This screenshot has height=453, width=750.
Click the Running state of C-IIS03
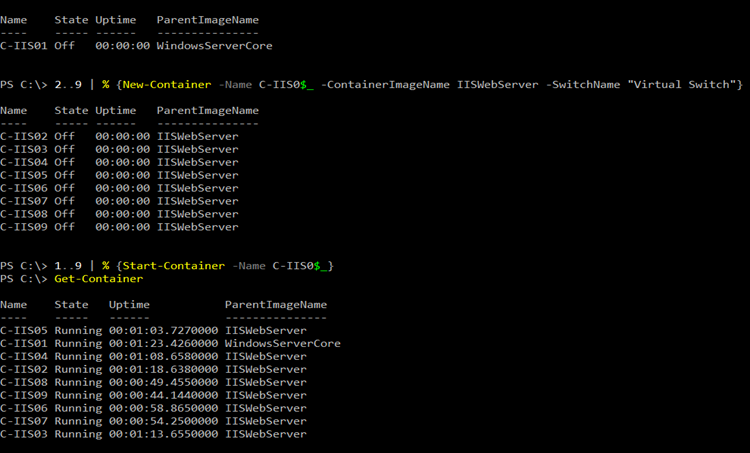pyautogui.click(x=78, y=434)
